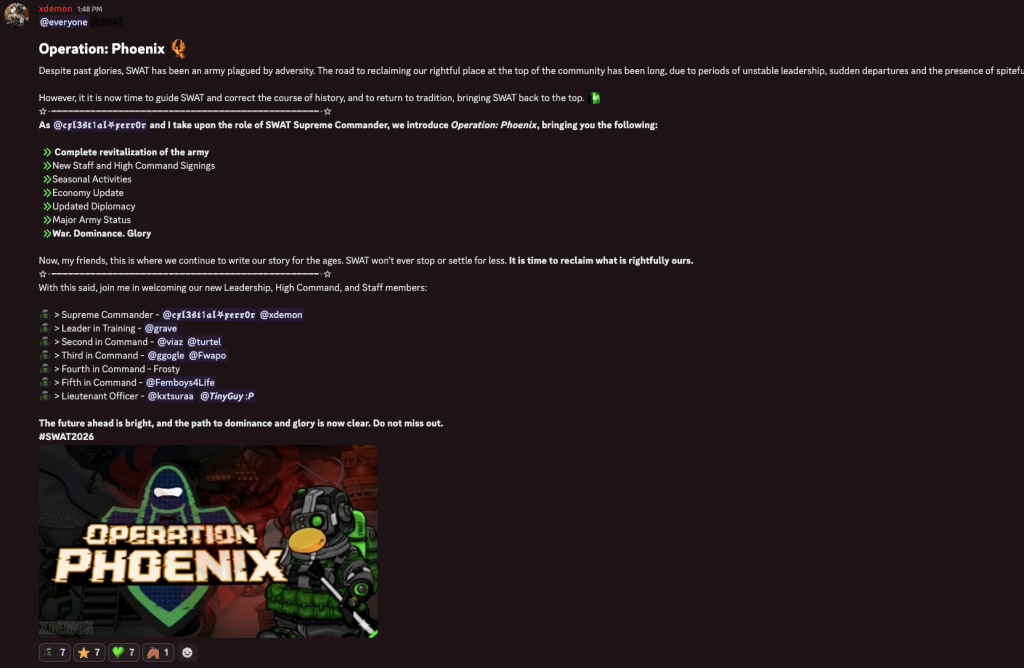Open the @grave mention profile
The height and width of the screenshot is (668, 1024).
coord(161,328)
